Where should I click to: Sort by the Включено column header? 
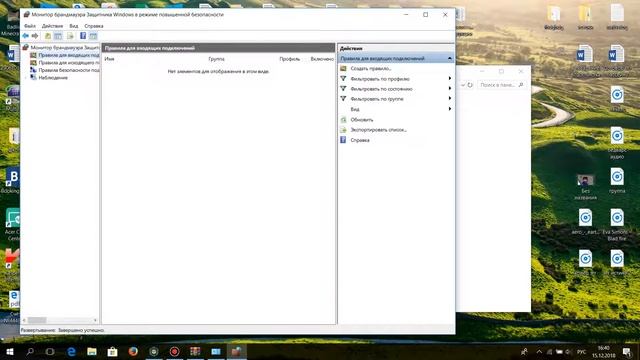322,59
